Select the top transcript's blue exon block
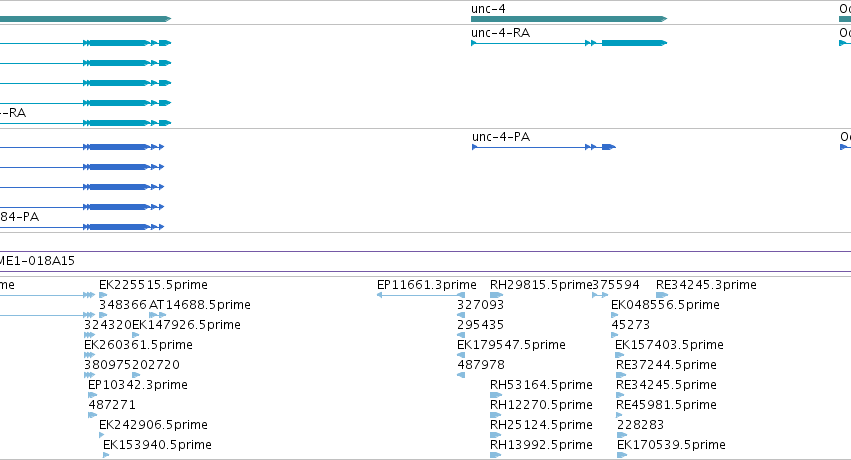851x460 pixels. point(119,43)
